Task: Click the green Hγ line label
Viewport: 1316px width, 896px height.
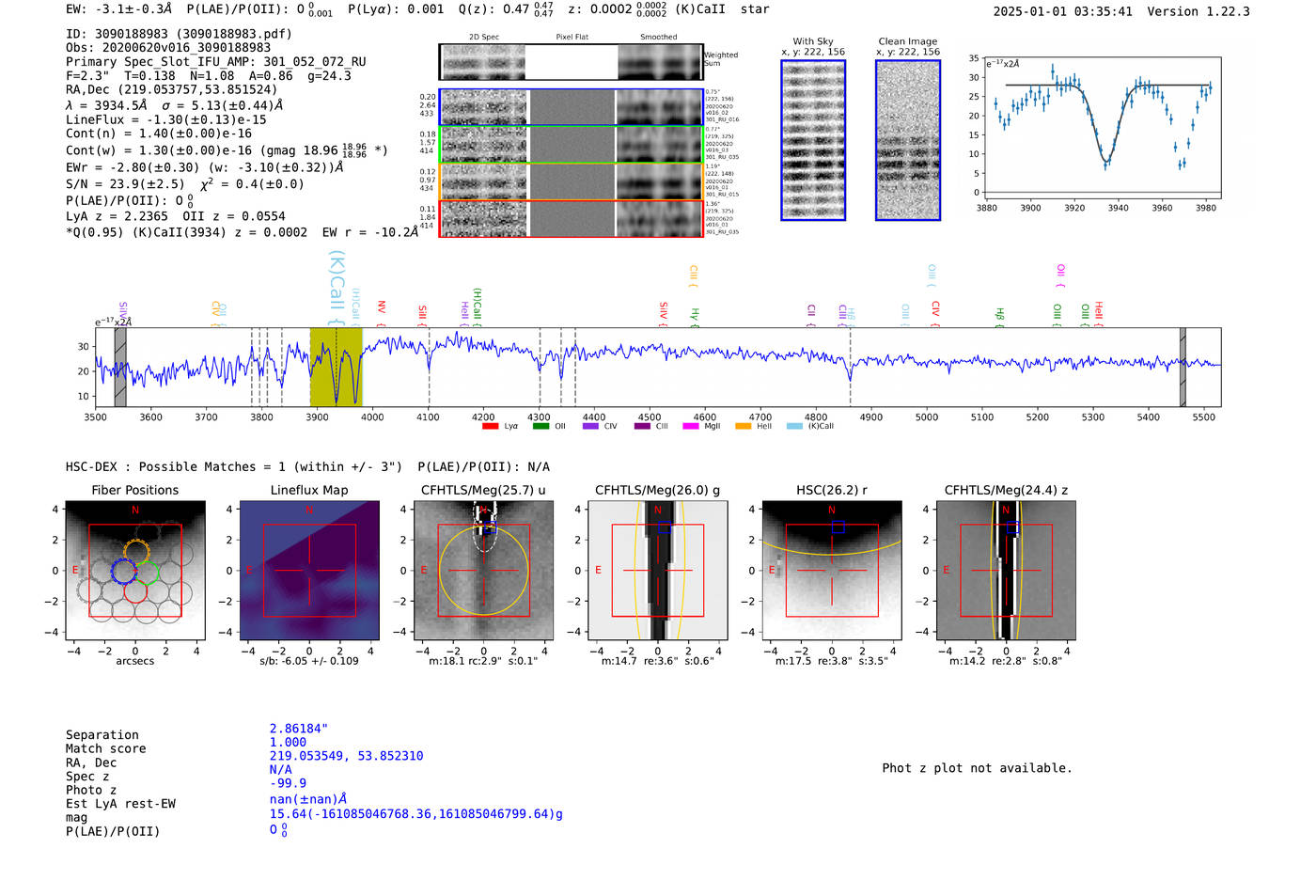Action: tap(695, 316)
